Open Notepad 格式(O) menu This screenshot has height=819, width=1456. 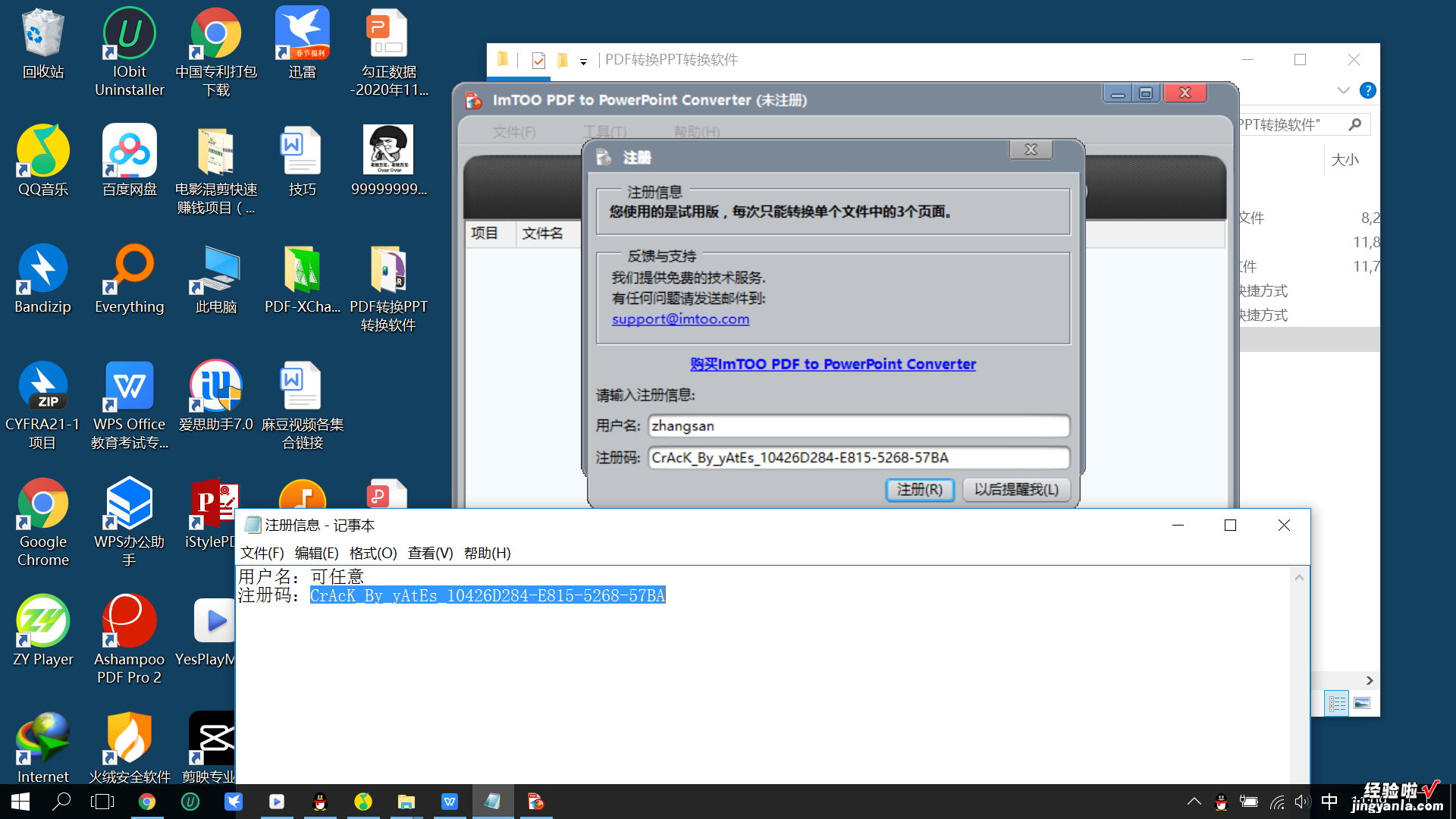373,554
